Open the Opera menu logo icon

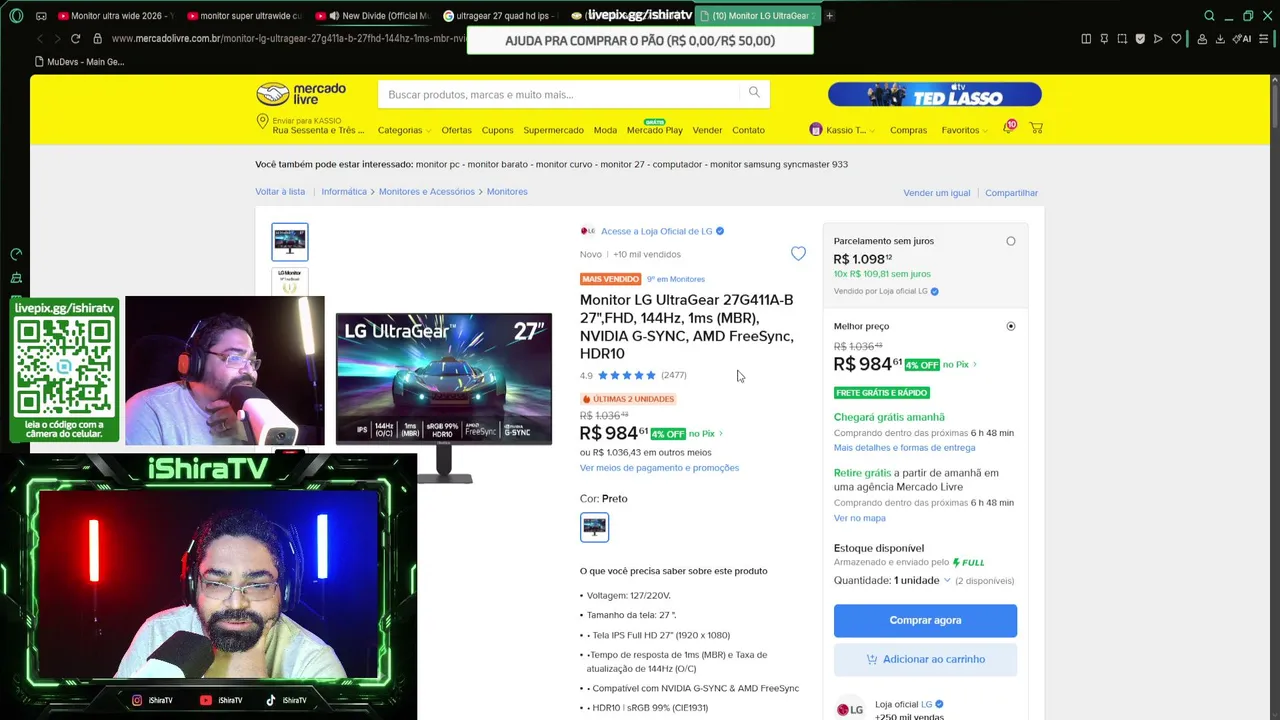point(16,16)
